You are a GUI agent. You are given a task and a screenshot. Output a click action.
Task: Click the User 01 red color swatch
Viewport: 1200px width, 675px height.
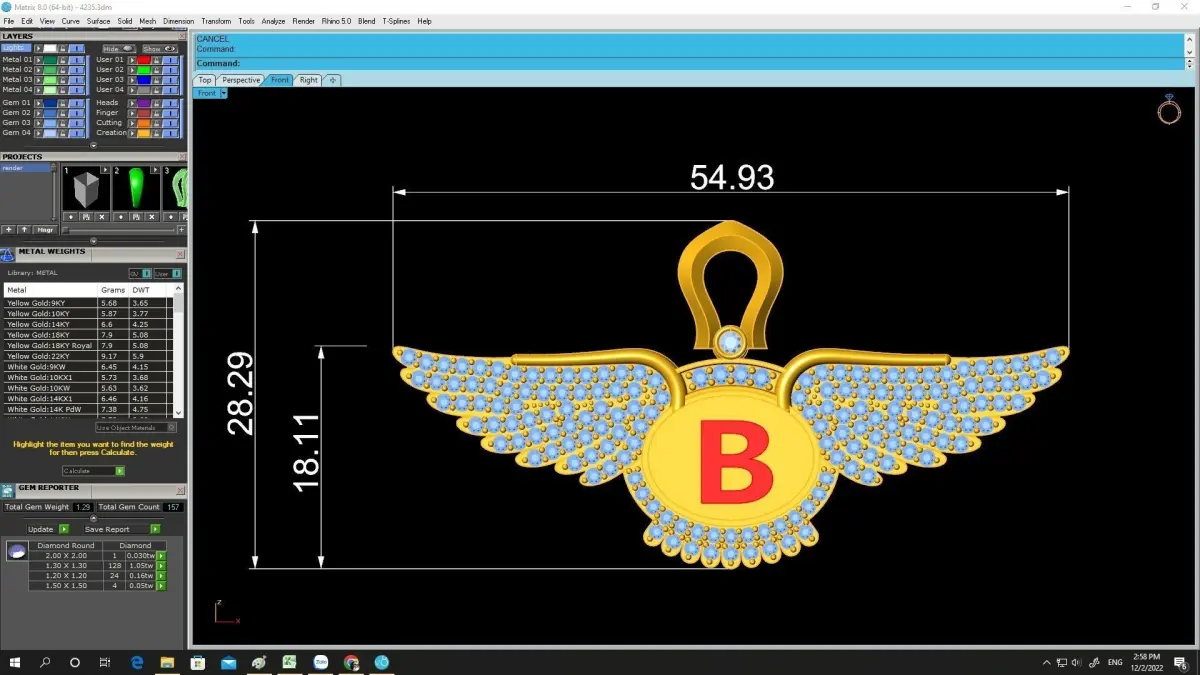(144, 60)
